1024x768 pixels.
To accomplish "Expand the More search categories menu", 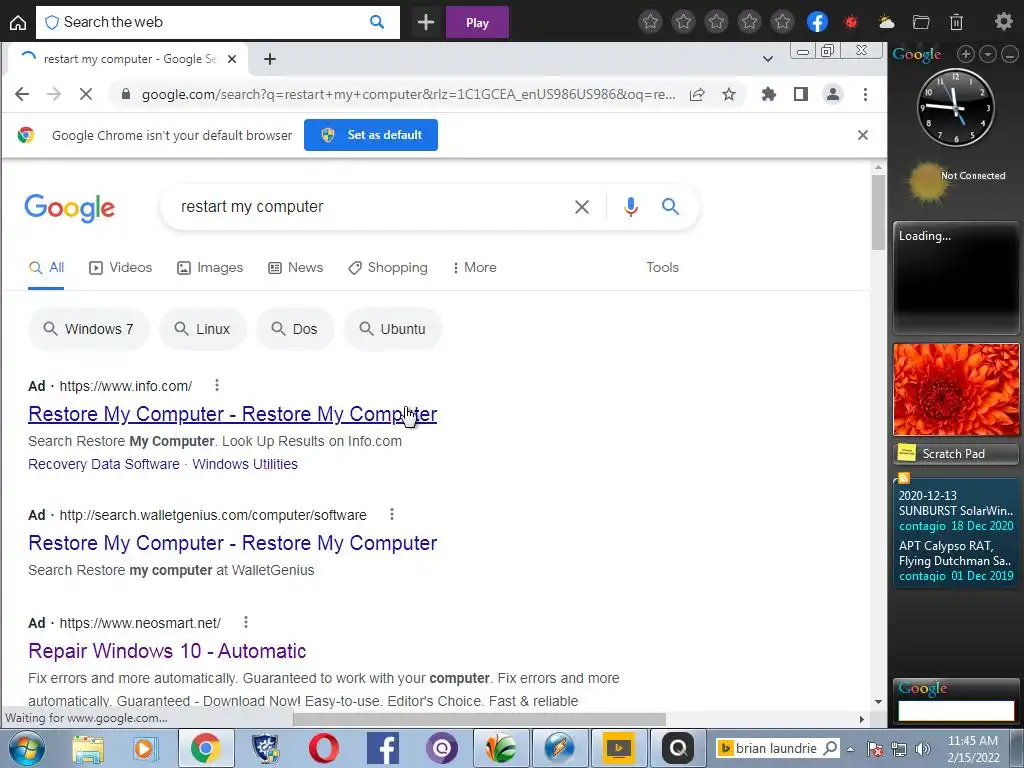I will (475, 267).
